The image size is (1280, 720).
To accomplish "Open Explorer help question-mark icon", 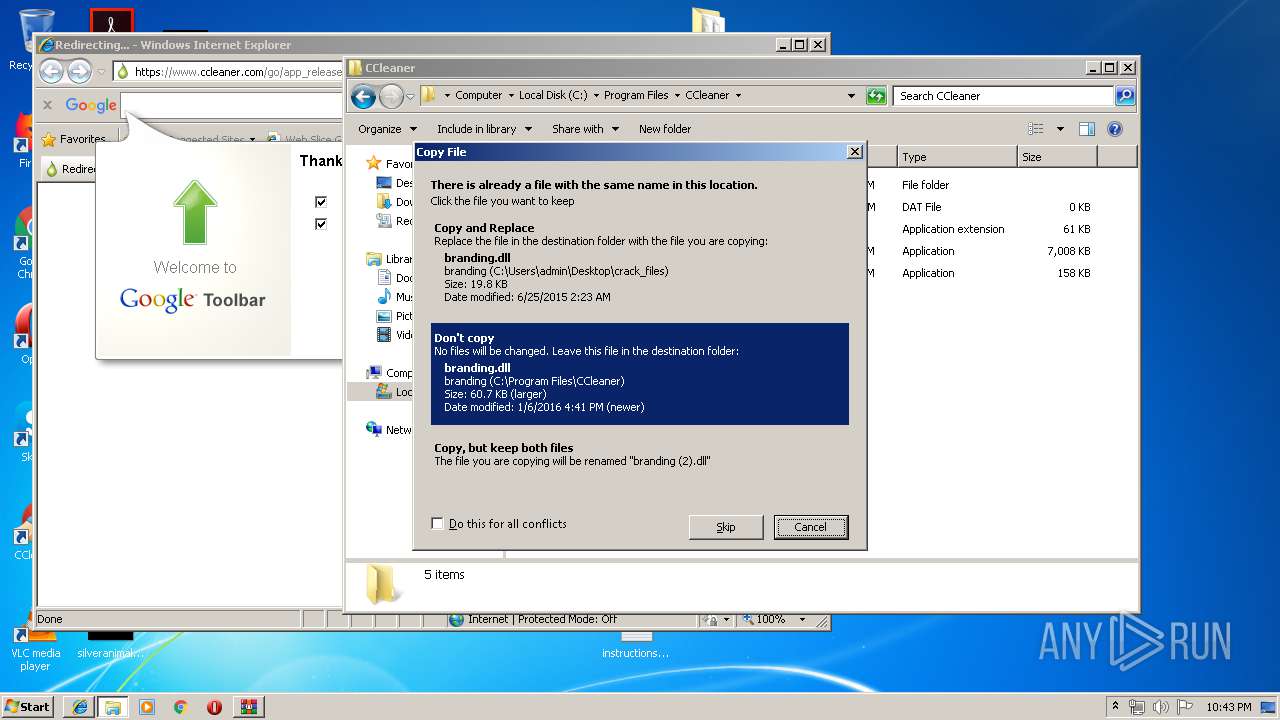I will [1115, 129].
